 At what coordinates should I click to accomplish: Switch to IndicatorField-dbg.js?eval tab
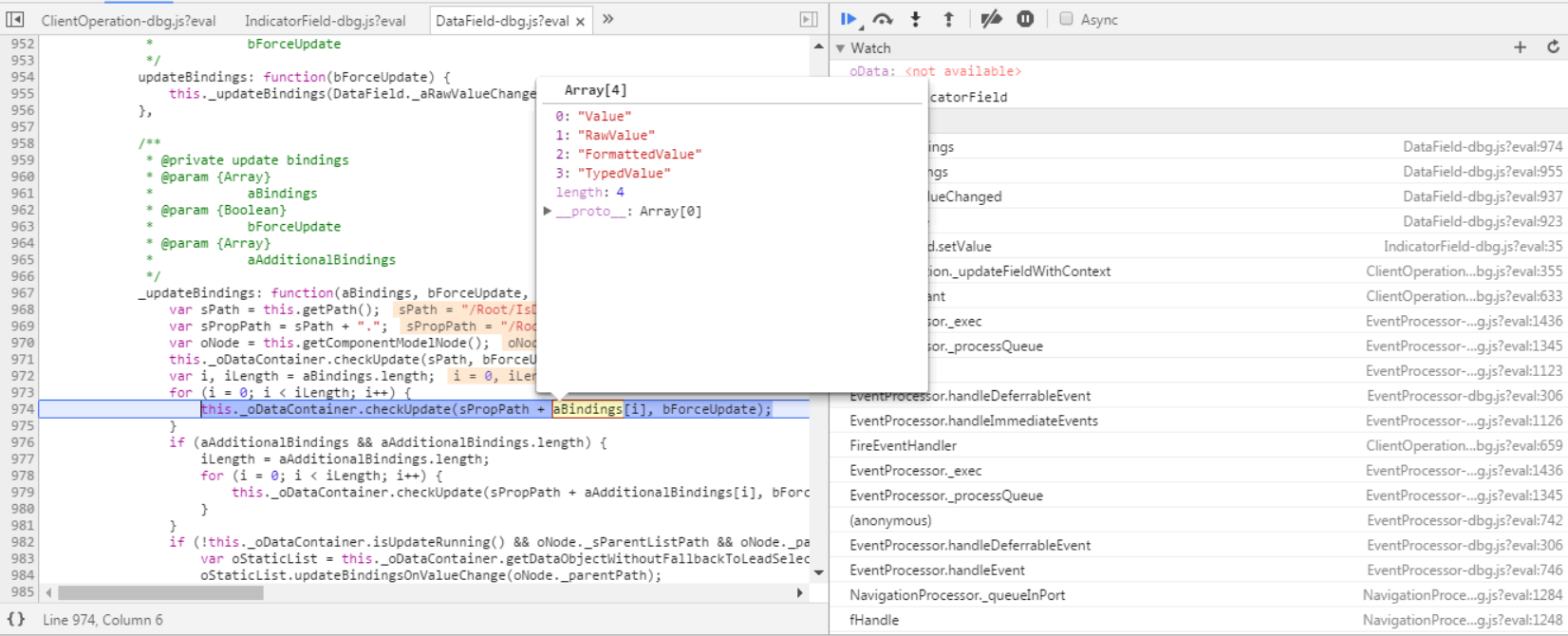(326, 20)
